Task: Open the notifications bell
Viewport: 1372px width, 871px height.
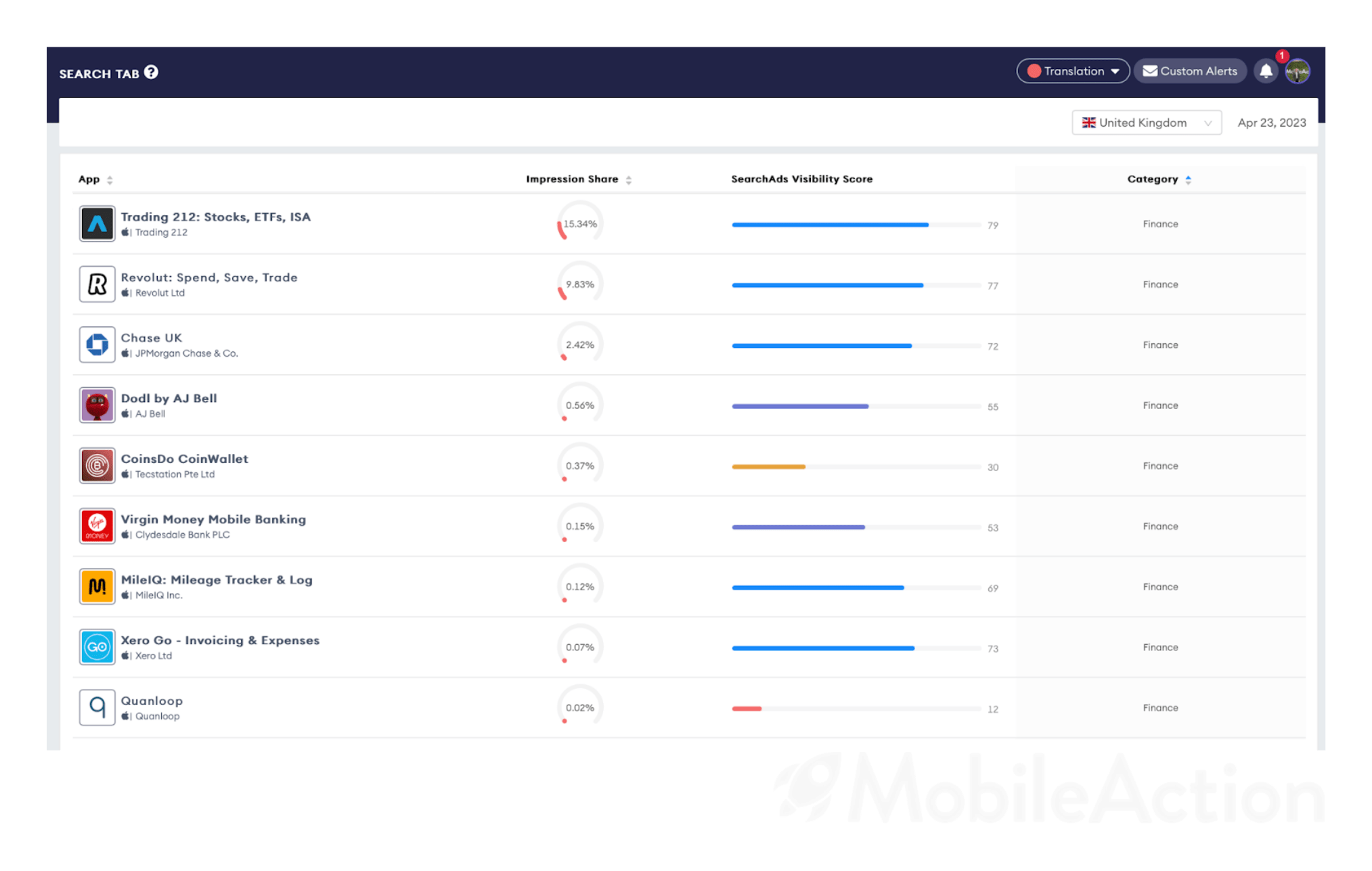Action: click(x=1266, y=71)
